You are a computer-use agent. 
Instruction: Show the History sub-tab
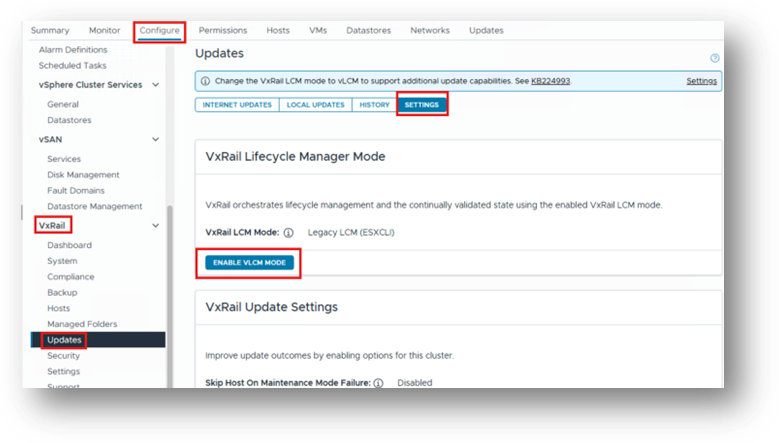point(375,105)
